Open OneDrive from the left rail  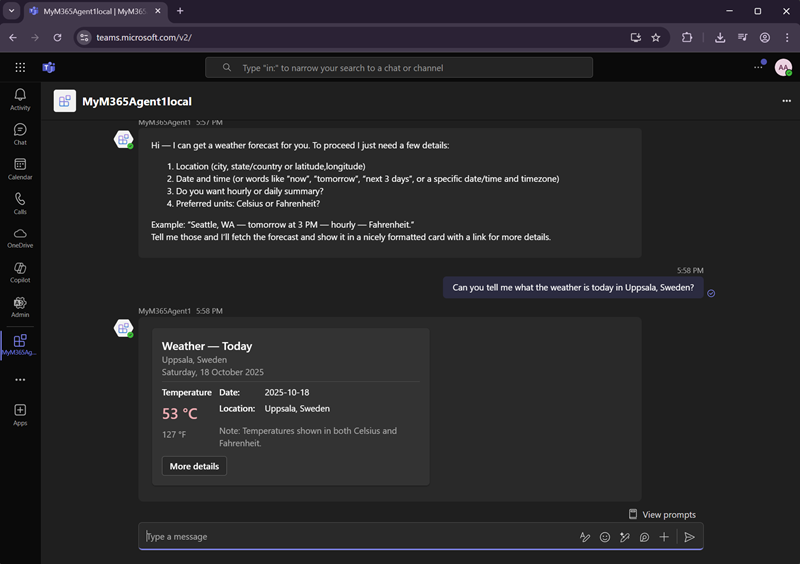[20, 237]
